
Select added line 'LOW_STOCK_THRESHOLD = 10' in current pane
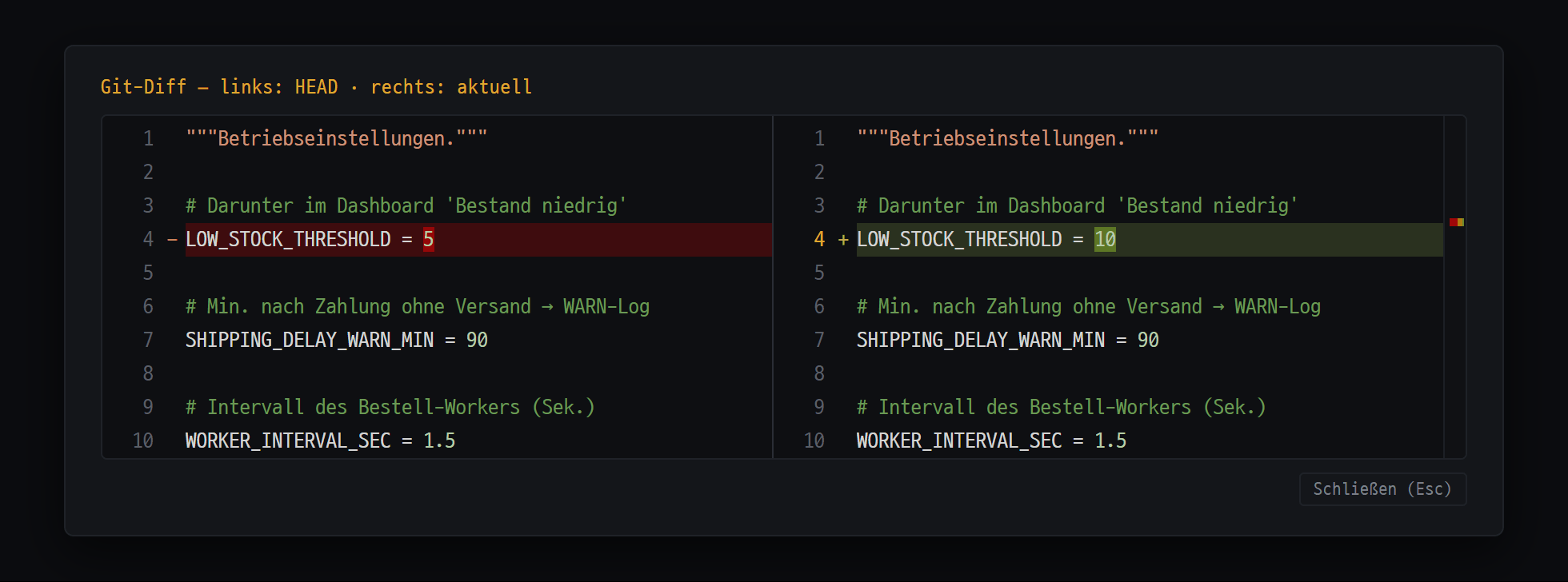1150,239
